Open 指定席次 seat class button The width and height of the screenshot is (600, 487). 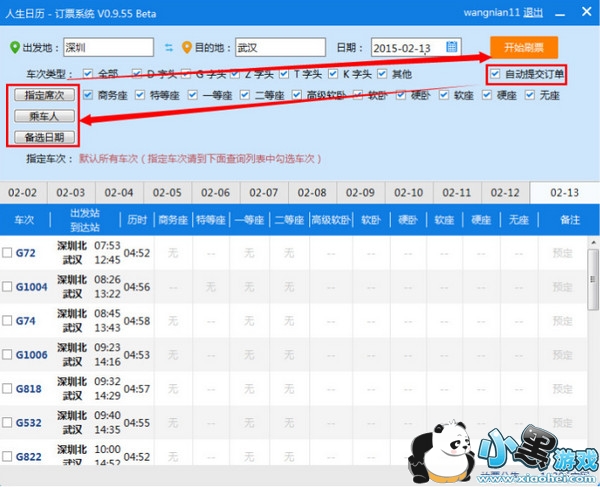click(x=44, y=95)
